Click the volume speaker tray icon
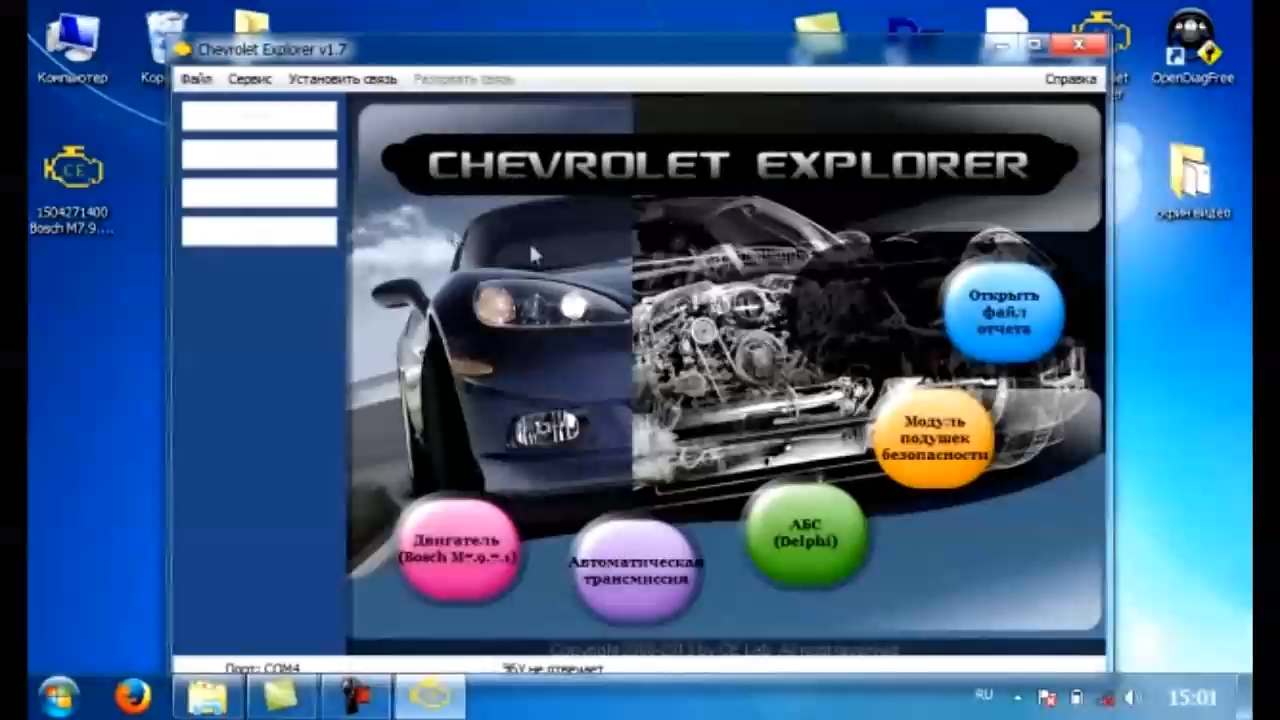This screenshot has height=720, width=1280. (x=1130, y=698)
